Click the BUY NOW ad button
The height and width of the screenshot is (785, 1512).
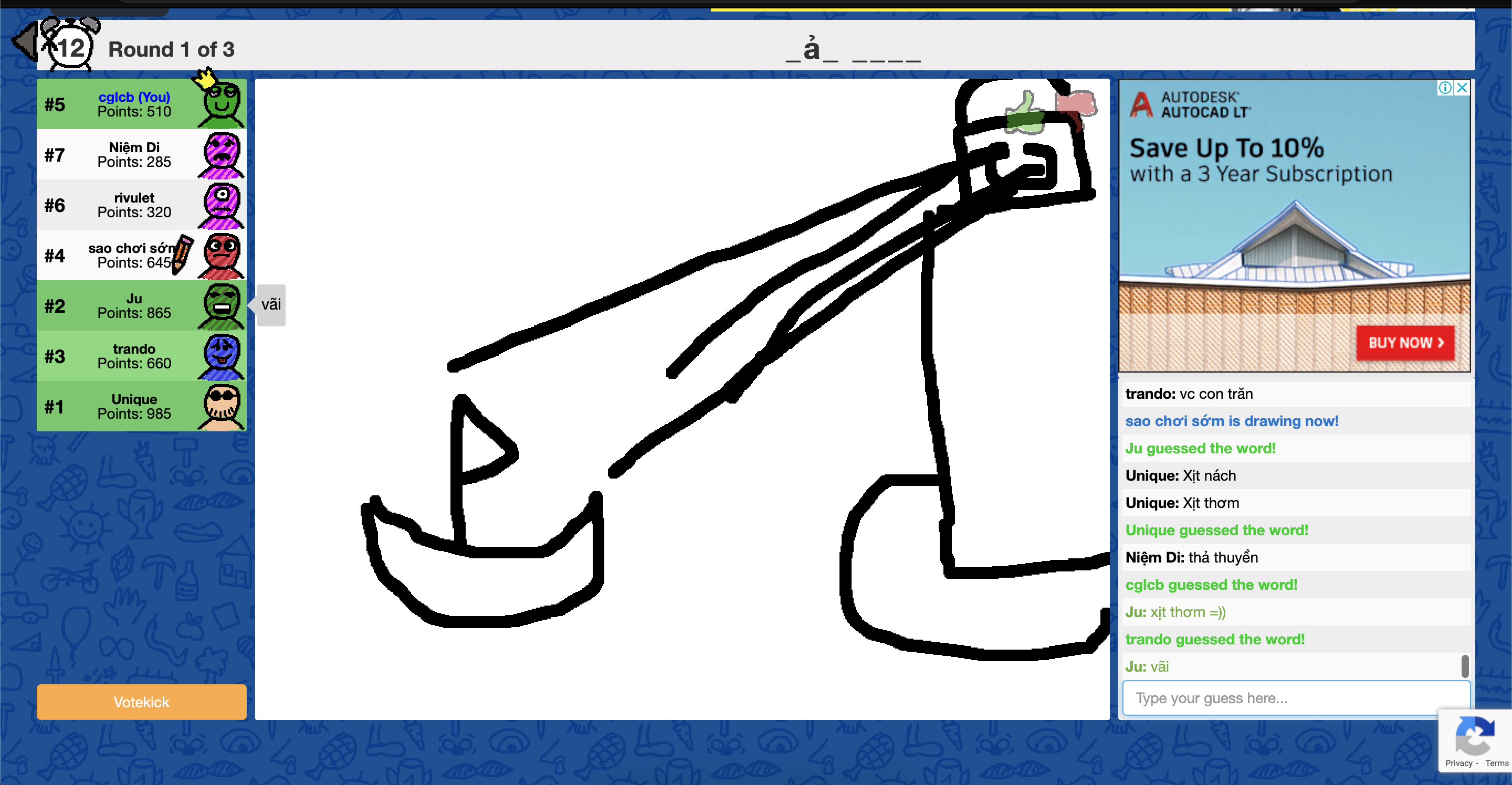(x=1404, y=343)
